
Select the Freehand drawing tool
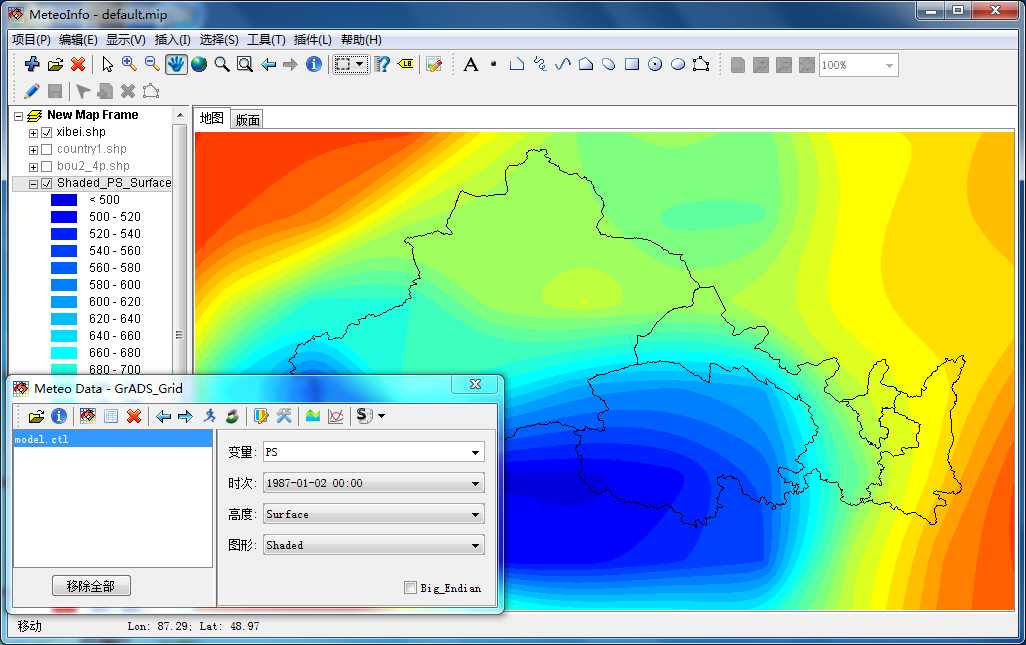(x=540, y=64)
